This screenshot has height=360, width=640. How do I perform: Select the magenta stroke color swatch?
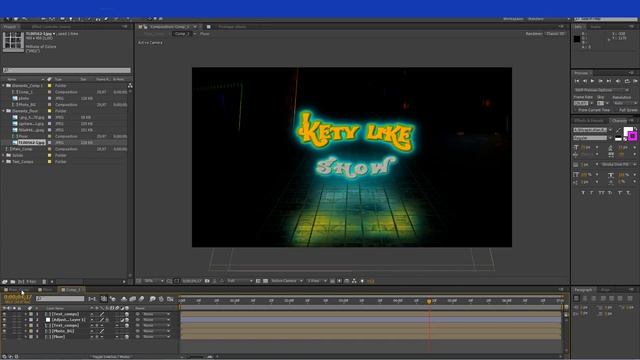633,136
